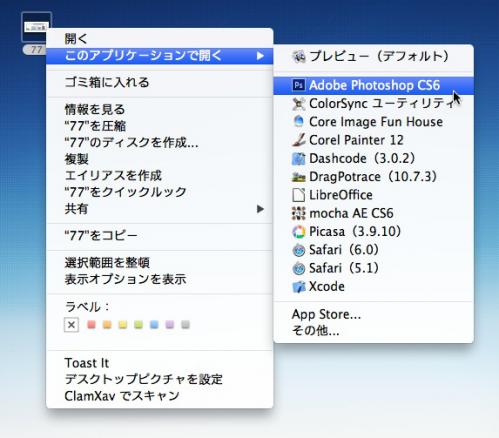Click the Corel Painter 12 brush icon
This screenshot has width=499, height=438.
pos(299,140)
